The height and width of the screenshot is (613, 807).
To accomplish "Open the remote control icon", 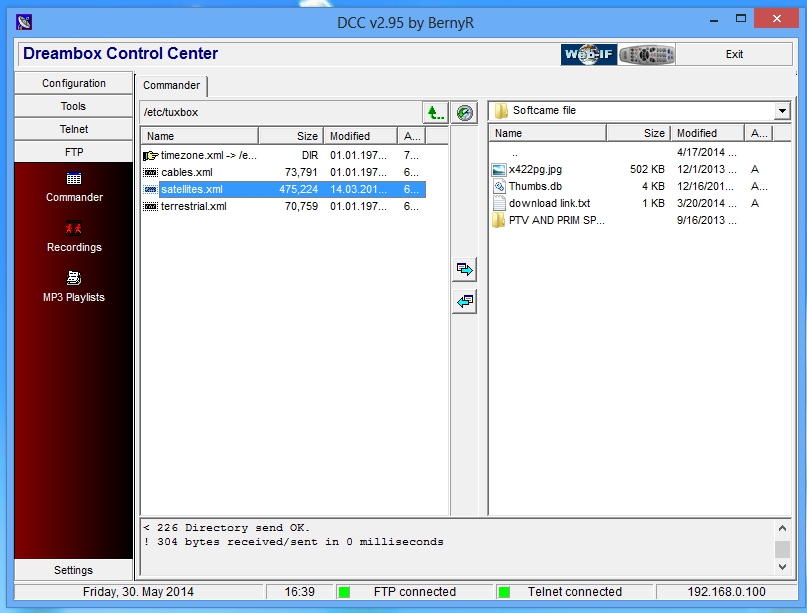I will coord(646,54).
